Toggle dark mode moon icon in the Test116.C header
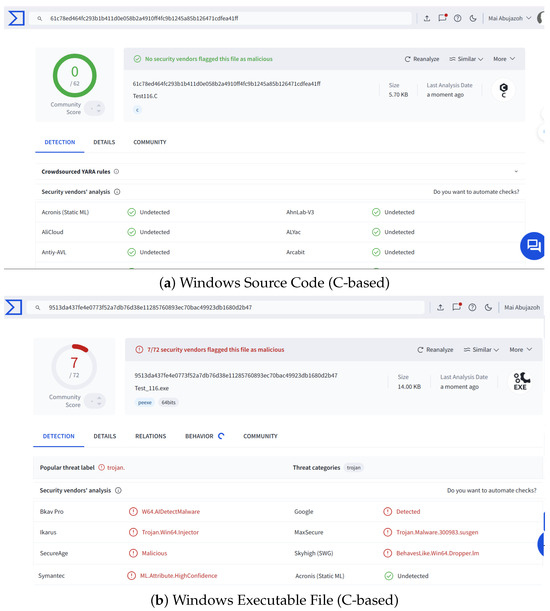The width and height of the screenshot is (550, 611). 473,18
